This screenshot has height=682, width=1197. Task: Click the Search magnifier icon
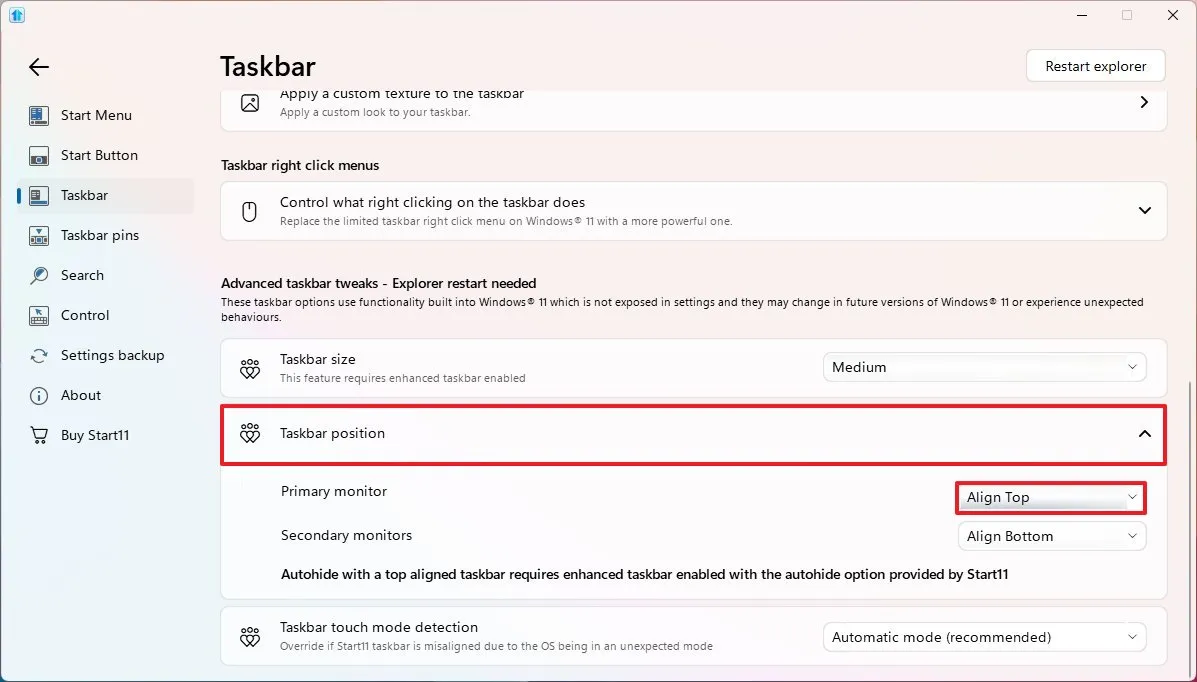point(39,275)
